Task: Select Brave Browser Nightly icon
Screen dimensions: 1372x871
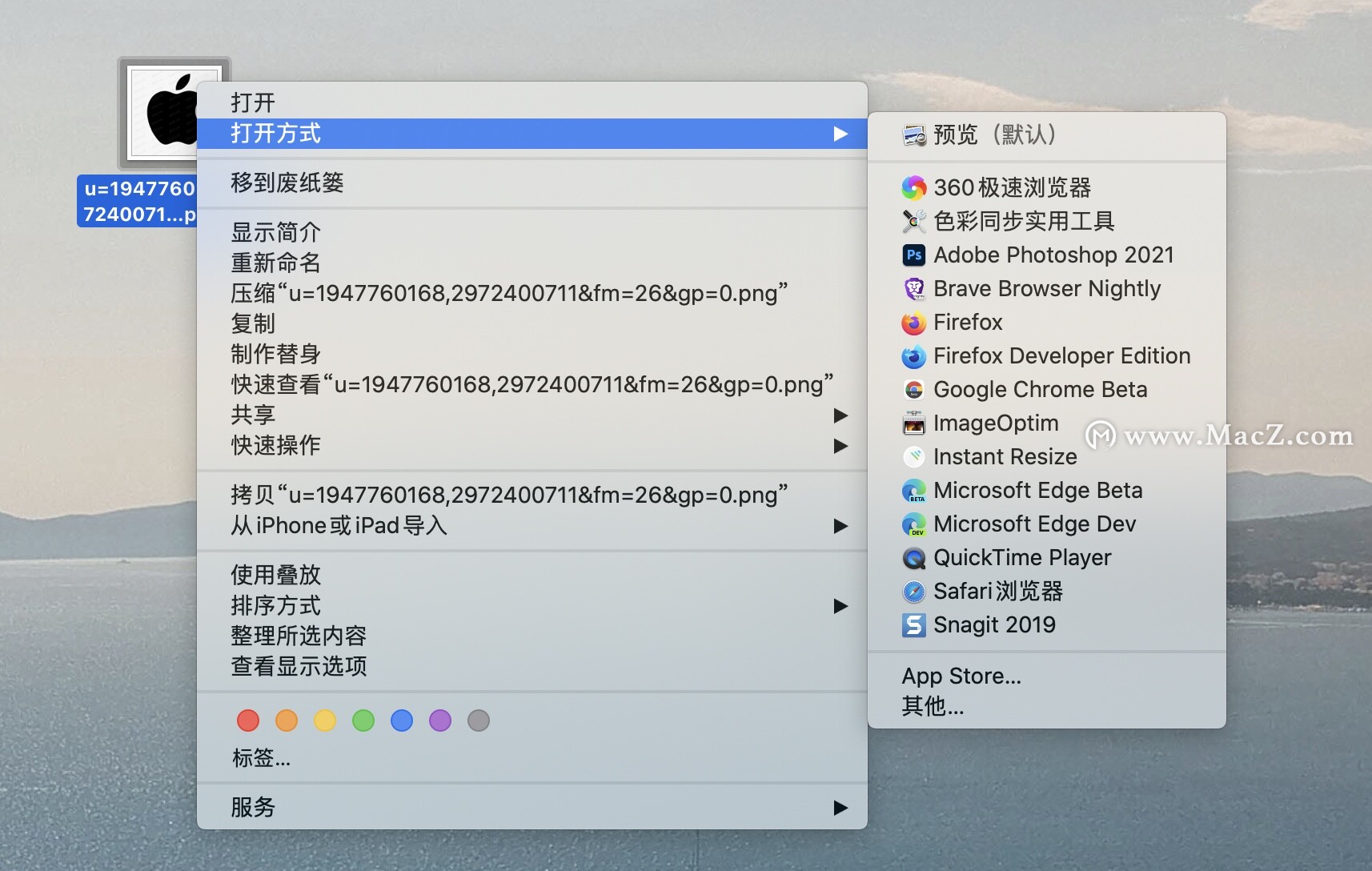Action: [x=913, y=289]
